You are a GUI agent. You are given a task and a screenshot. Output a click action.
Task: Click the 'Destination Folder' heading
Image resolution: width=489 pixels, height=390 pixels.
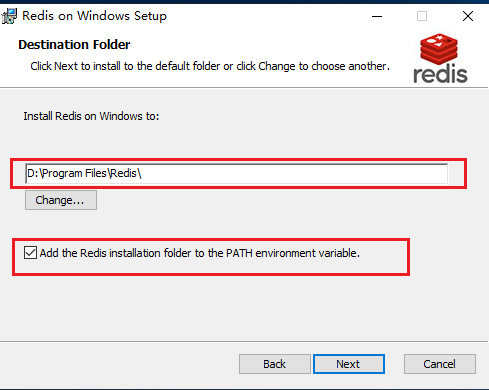pos(74,45)
